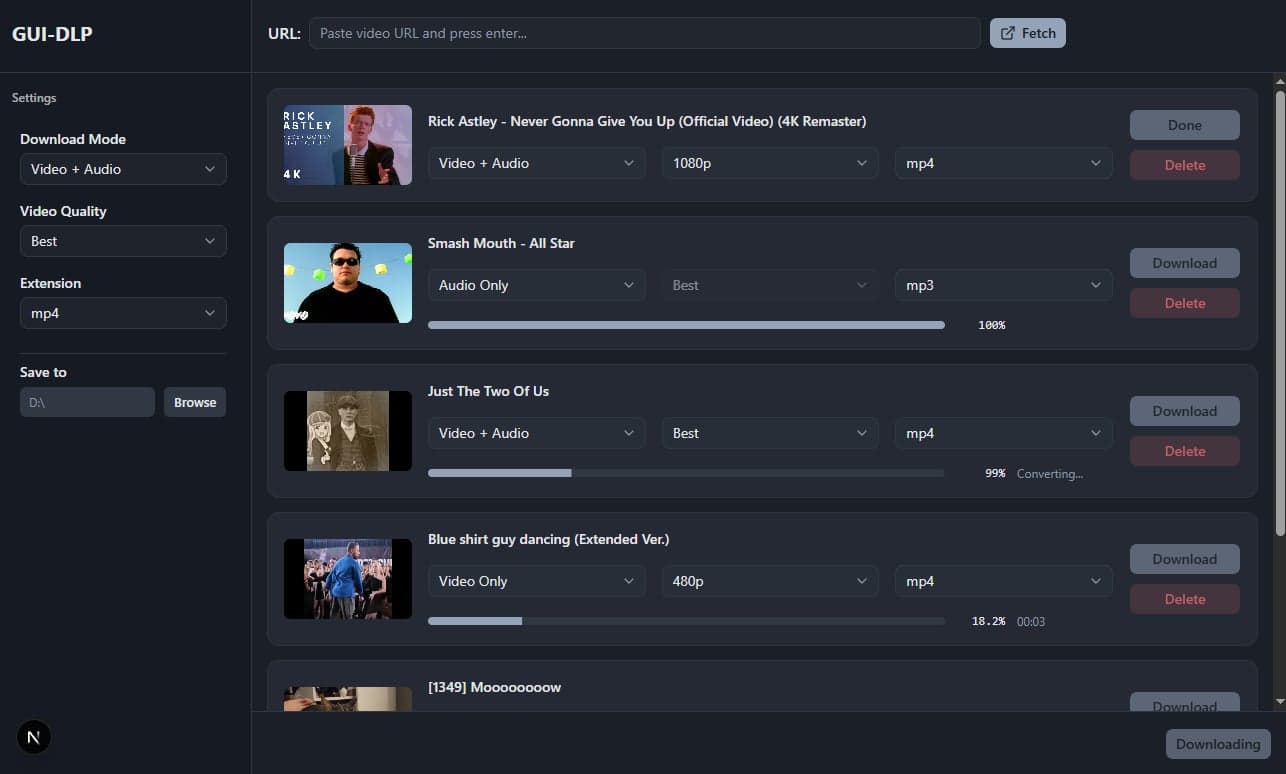This screenshot has height=774, width=1286.
Task: Click the Save to path field
Action: [87, 402]
